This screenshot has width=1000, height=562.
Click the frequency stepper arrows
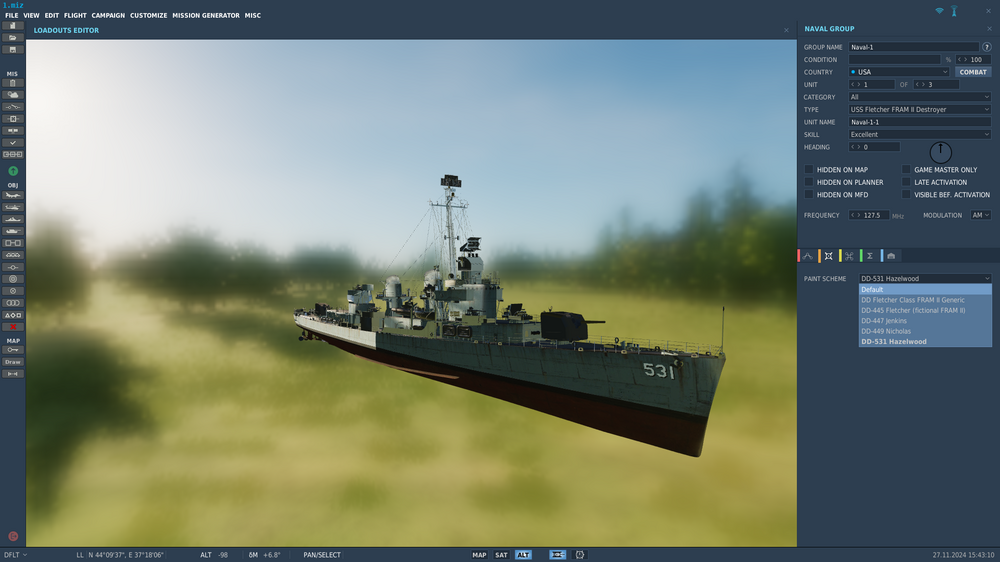pyautogui.click(x=855, y=215)
